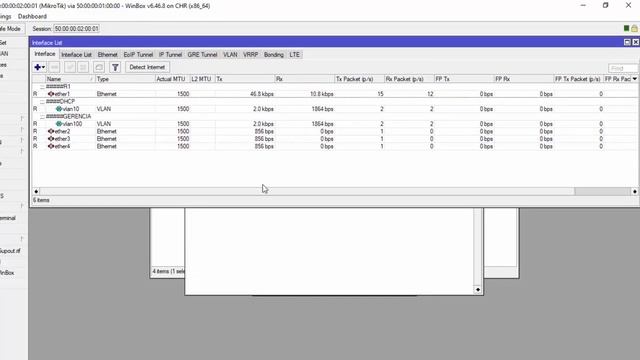The height and width of the screenshot is (360, 640).
Task: Open the LTE tab
Action: pos(294,54)
